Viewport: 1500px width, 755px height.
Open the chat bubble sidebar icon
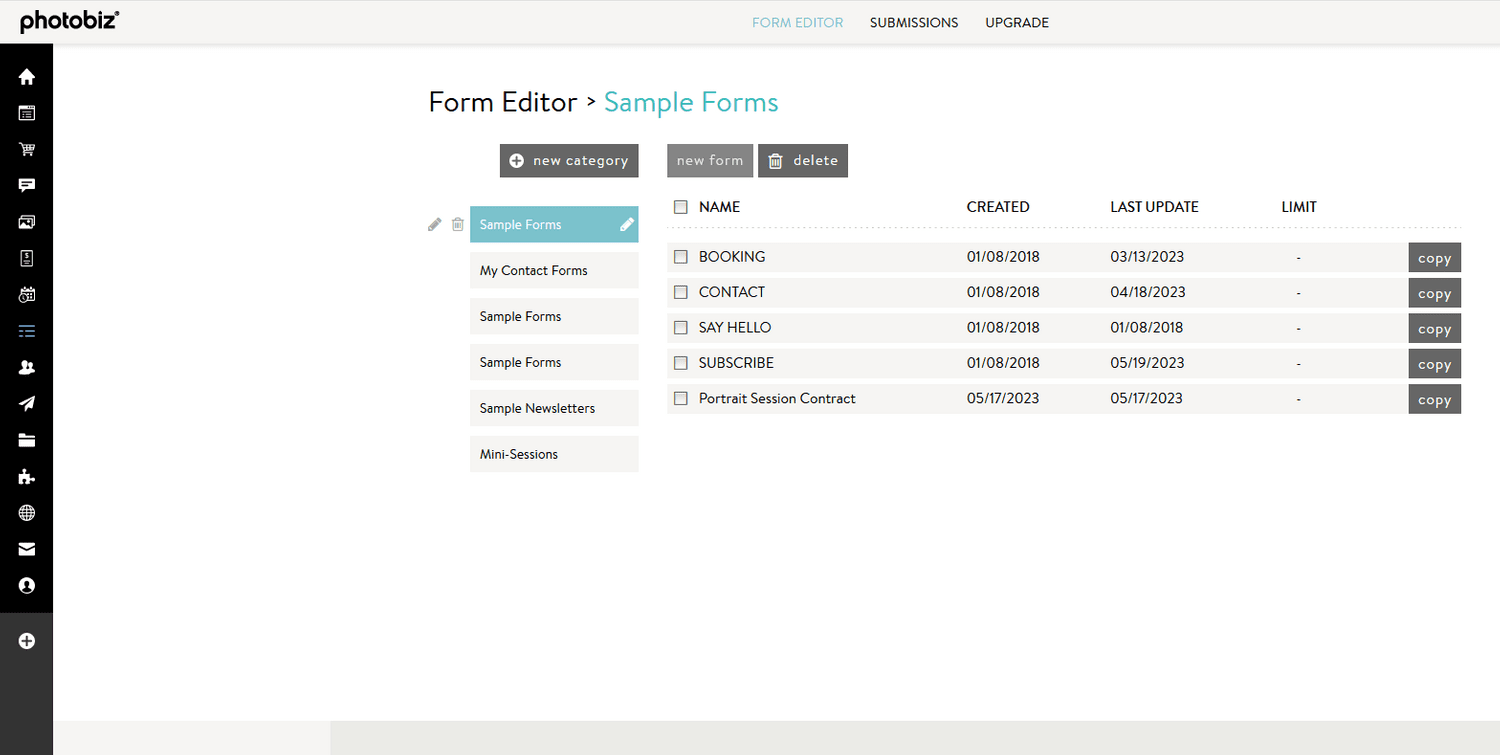27,186
